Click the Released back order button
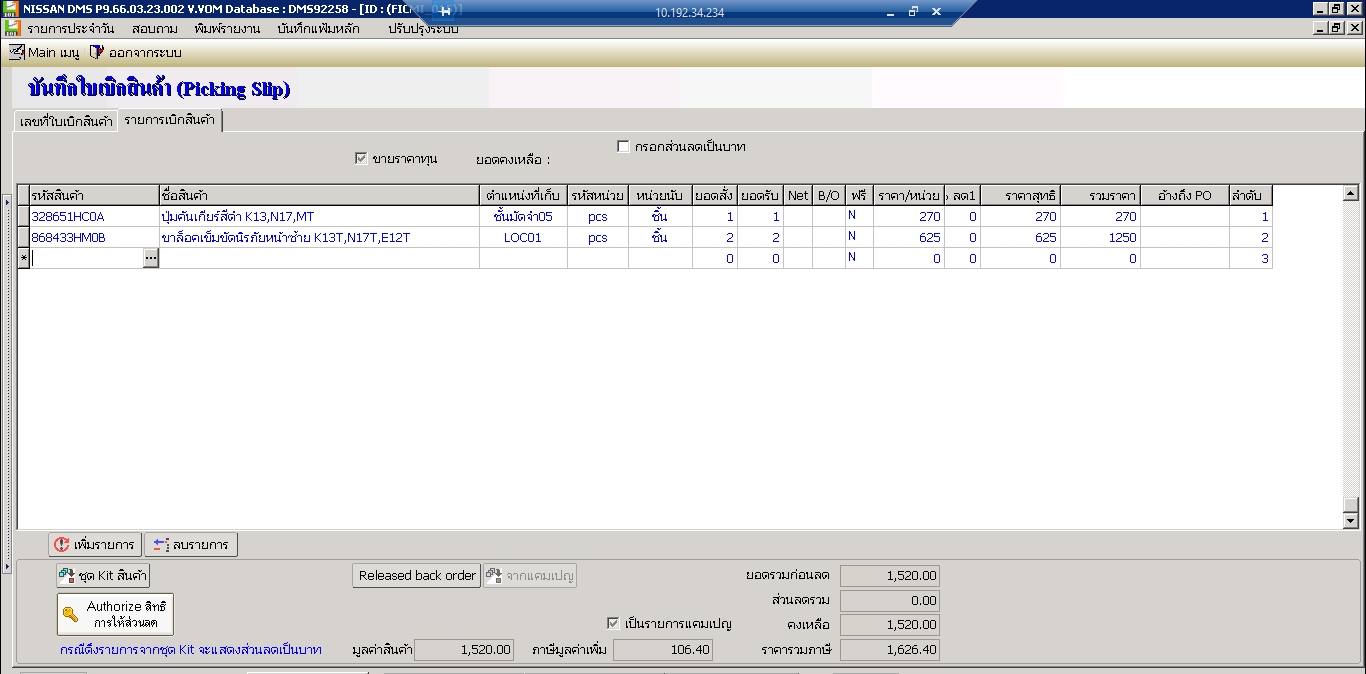This screenshot has height=674, width=1366. [417, 575]
